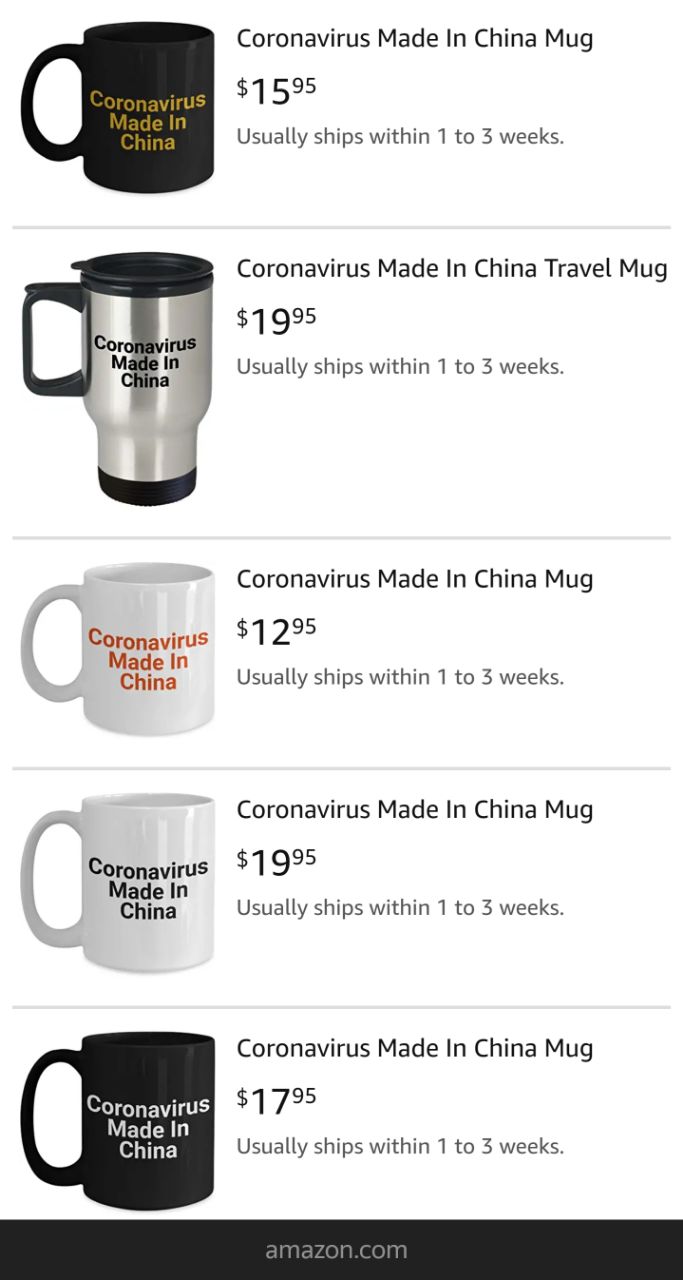This screenshot has width=683, height=1280.
Task: Open the first Coronavirus Made In China Mug title
Action: tap(415, 39)
